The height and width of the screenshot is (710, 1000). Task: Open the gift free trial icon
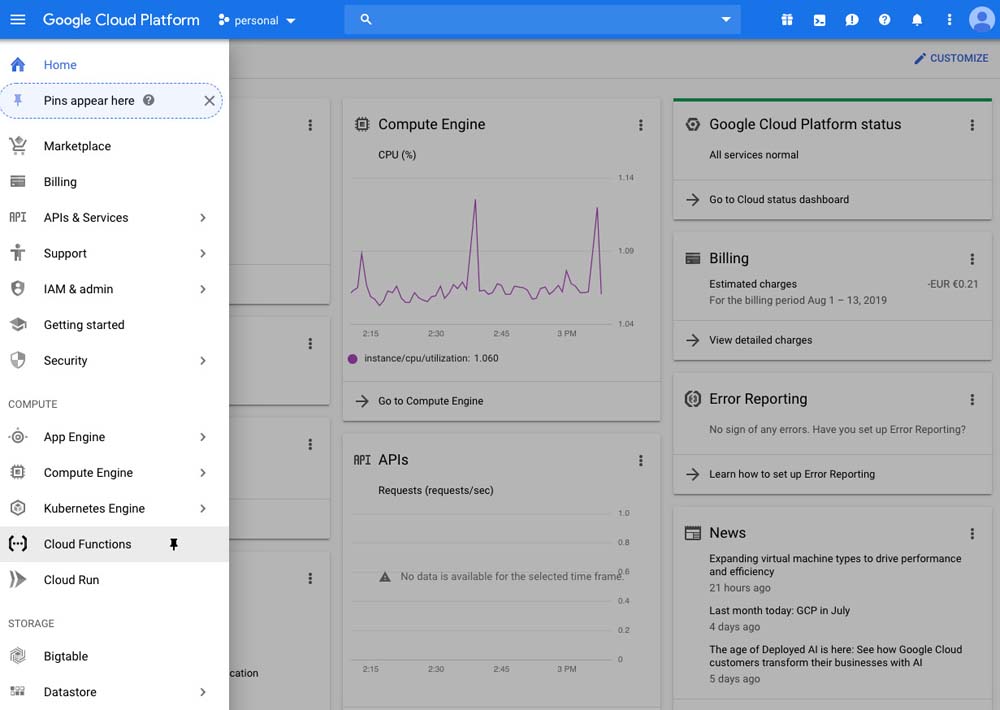pyautogui.click(x=787, y=20)
